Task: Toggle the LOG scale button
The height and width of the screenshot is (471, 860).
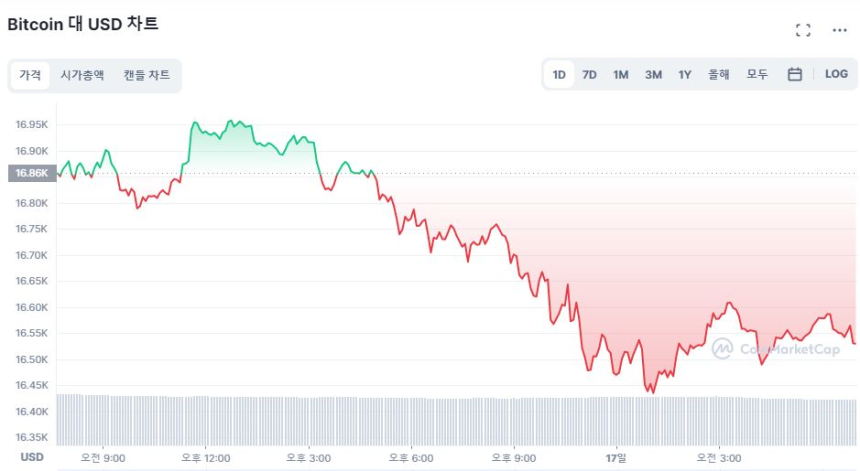Action: 836,74
